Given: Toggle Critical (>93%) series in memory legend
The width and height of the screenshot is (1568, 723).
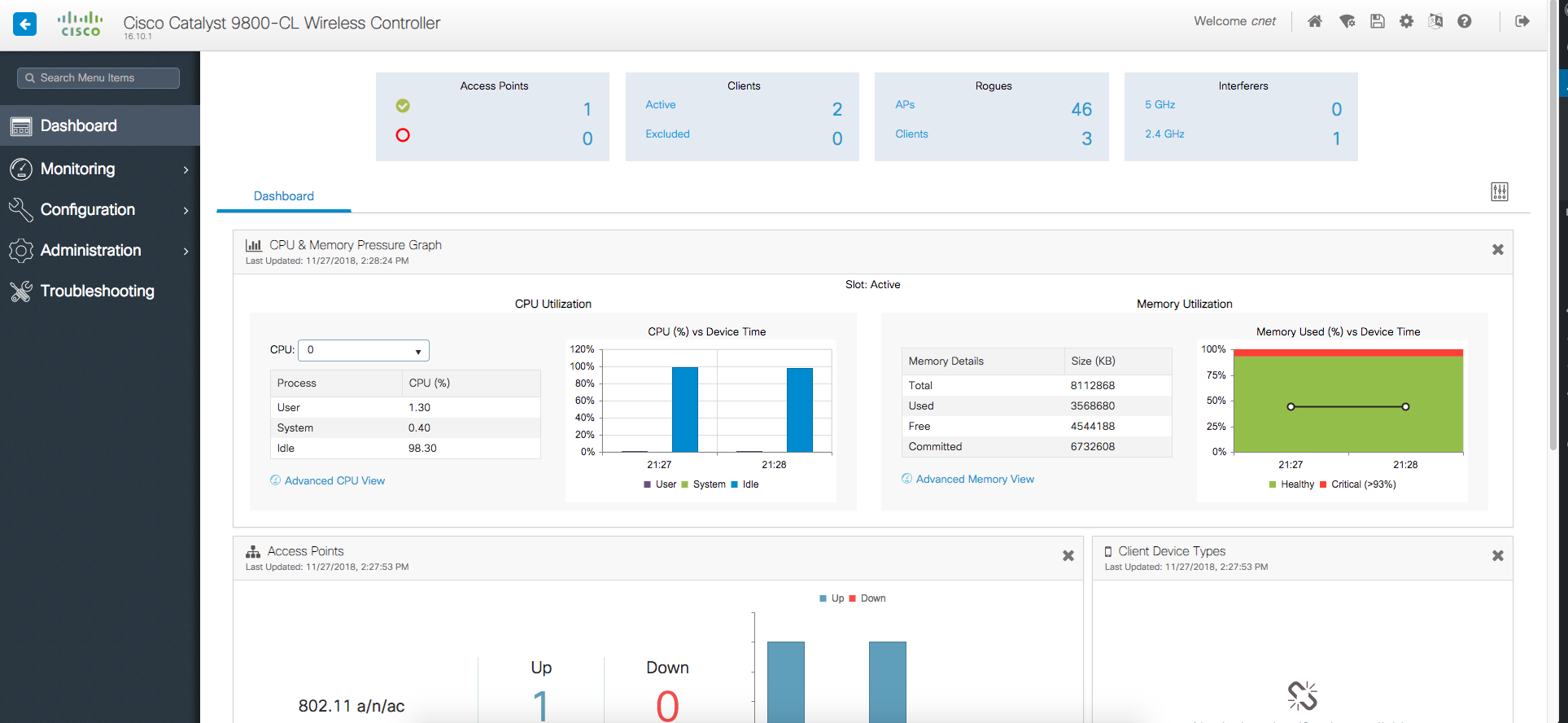Looking at the screenshot, I should click(1358, 484).
